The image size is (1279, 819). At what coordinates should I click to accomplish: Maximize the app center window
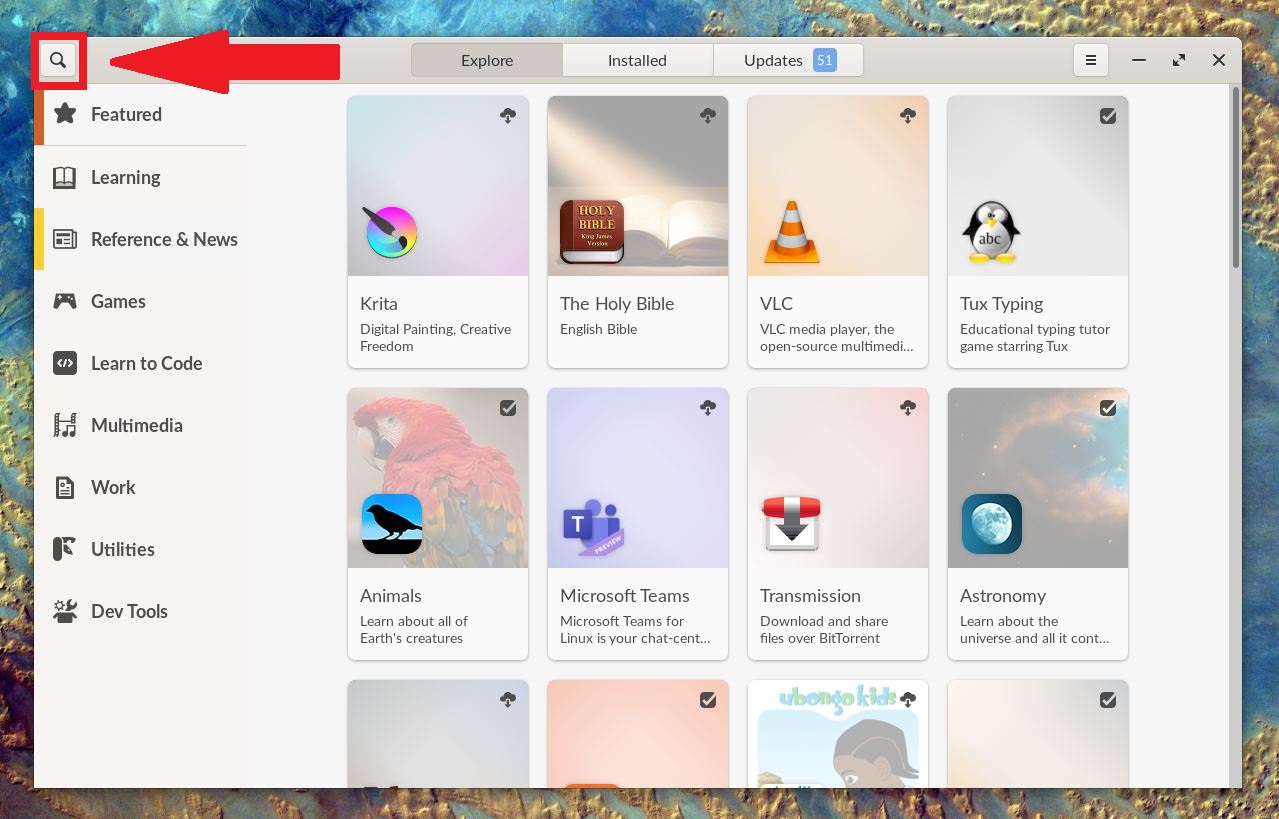[1179, 60]
